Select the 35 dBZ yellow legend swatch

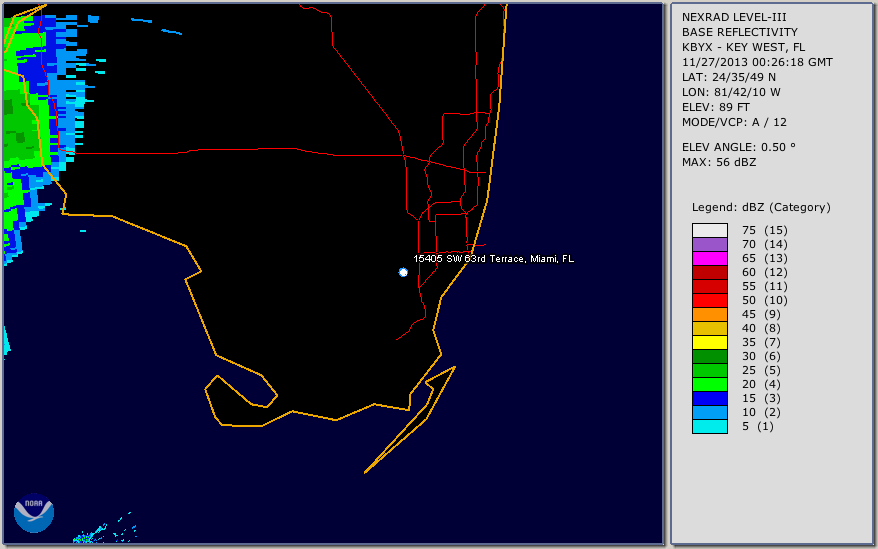[x=709, y=342]
